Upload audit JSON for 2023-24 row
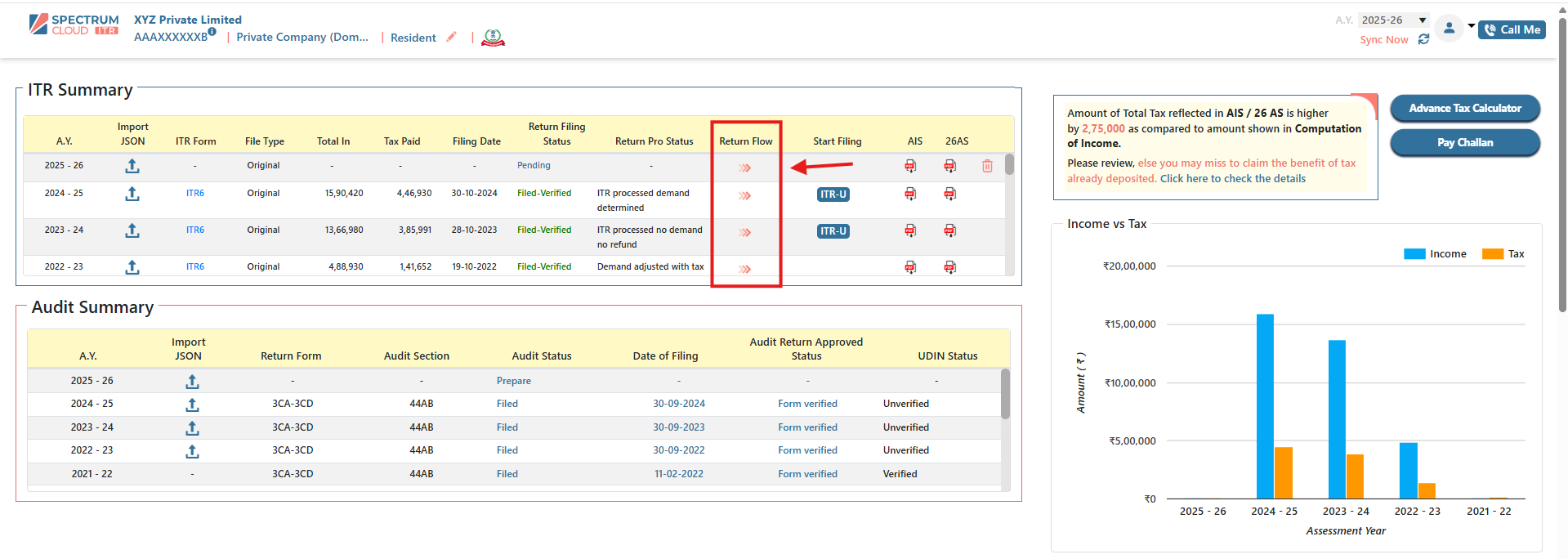Viewport: 1568px width, 559px height. [192, 428]
